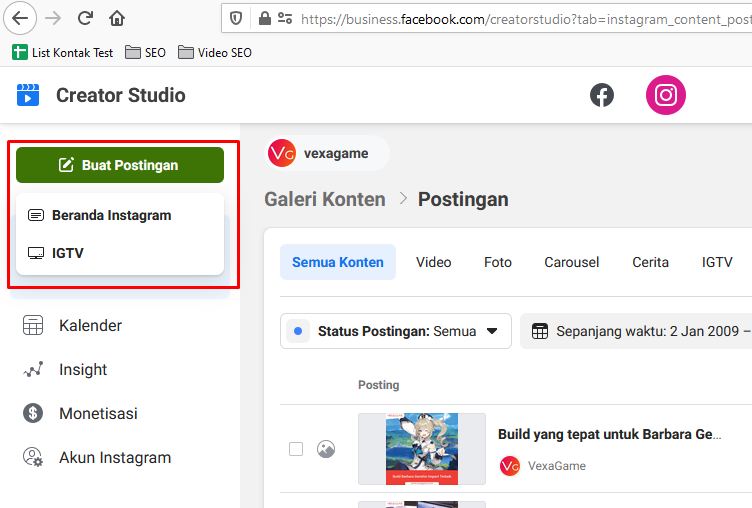752x508 pixels.
Task: Open Monetisasi in the sidebar
Action: (x=98, y=413)
